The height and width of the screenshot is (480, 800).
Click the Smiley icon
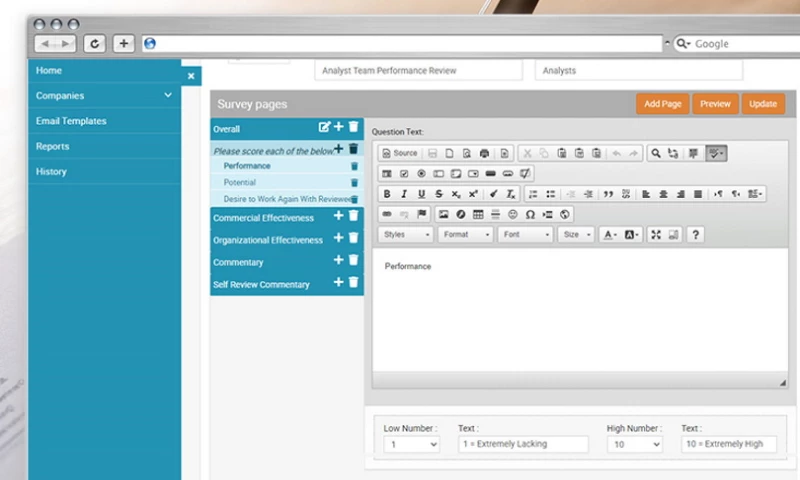(x=513, y=214)
